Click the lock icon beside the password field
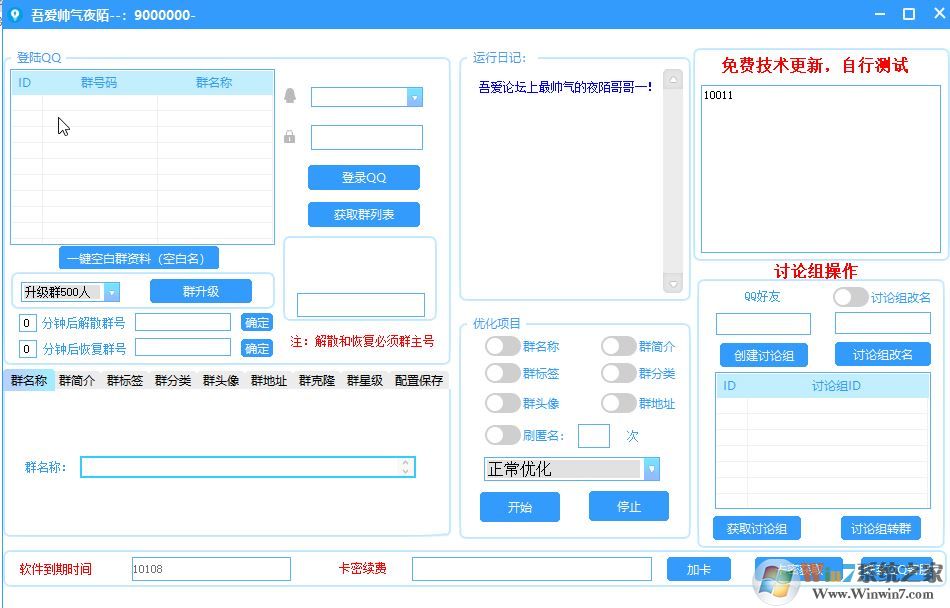 289,136
